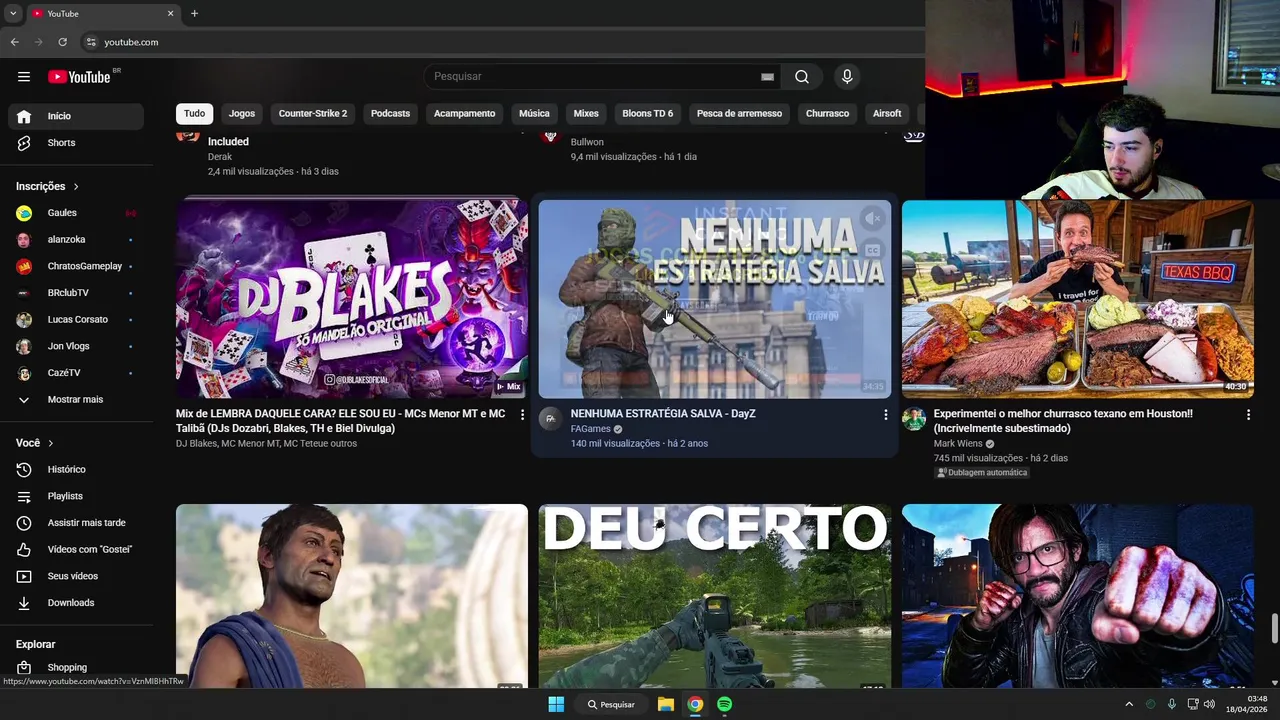Image resolution: width=1280 pixels, height=720 pixels.
Task: Select the Bloons TD 6 filter chip
Action: pyautogui.click(x=648, y=114)
